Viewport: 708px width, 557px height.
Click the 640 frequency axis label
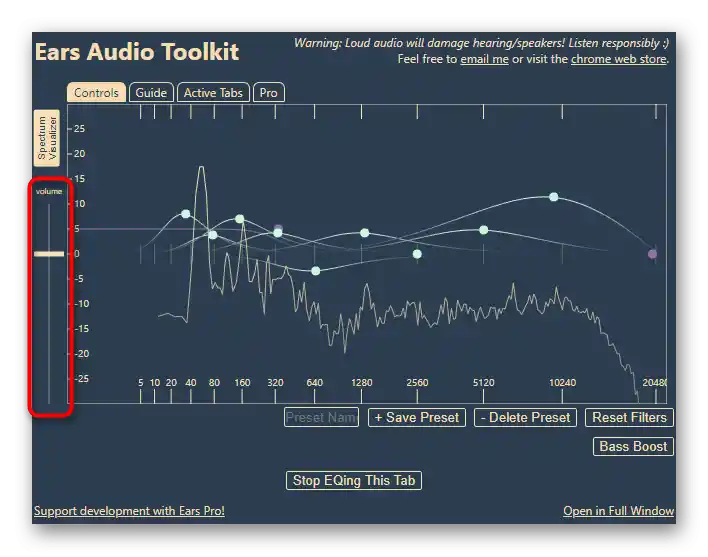314,382
